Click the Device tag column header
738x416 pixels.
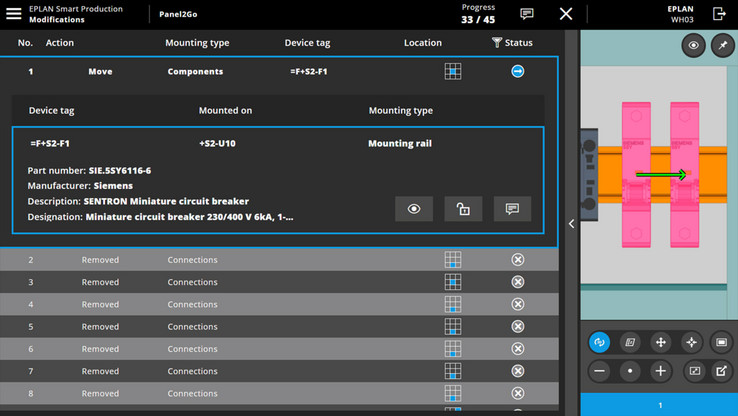[x=306, y=43]
